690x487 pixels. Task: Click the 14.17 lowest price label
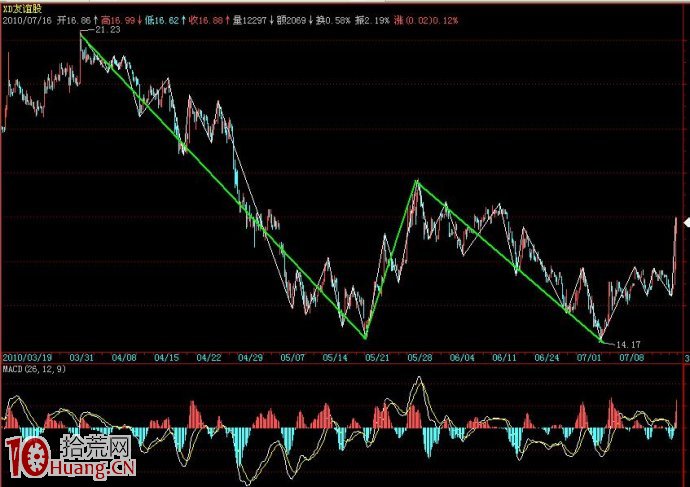coord(628,344)
